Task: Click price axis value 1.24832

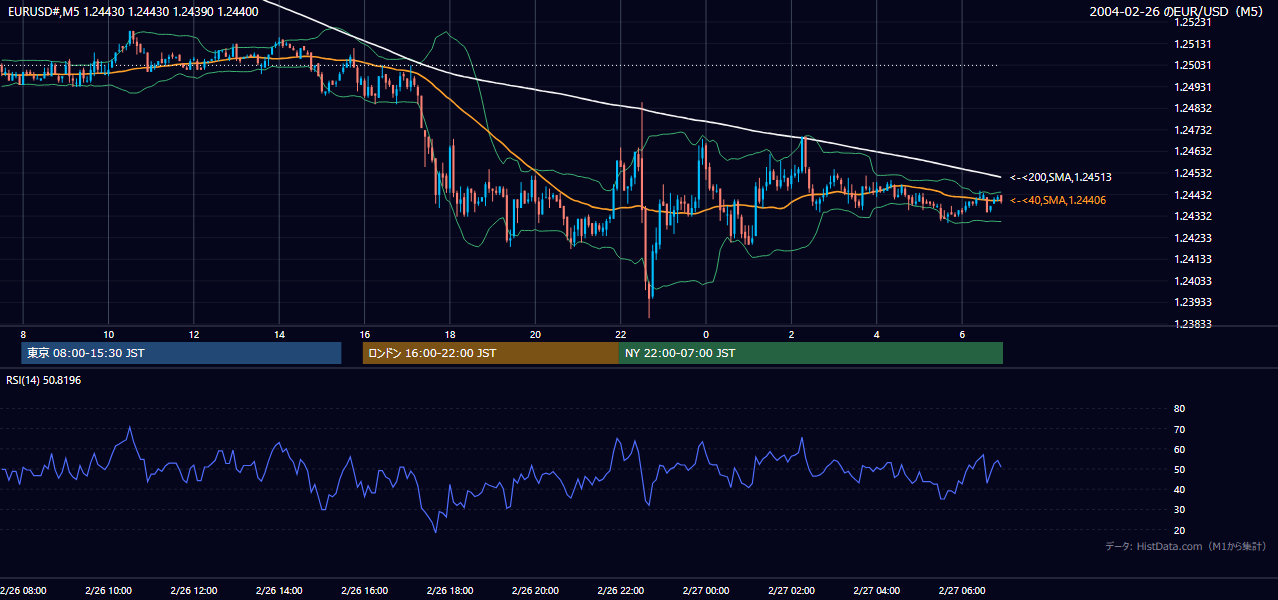Action: (1193, 108)
